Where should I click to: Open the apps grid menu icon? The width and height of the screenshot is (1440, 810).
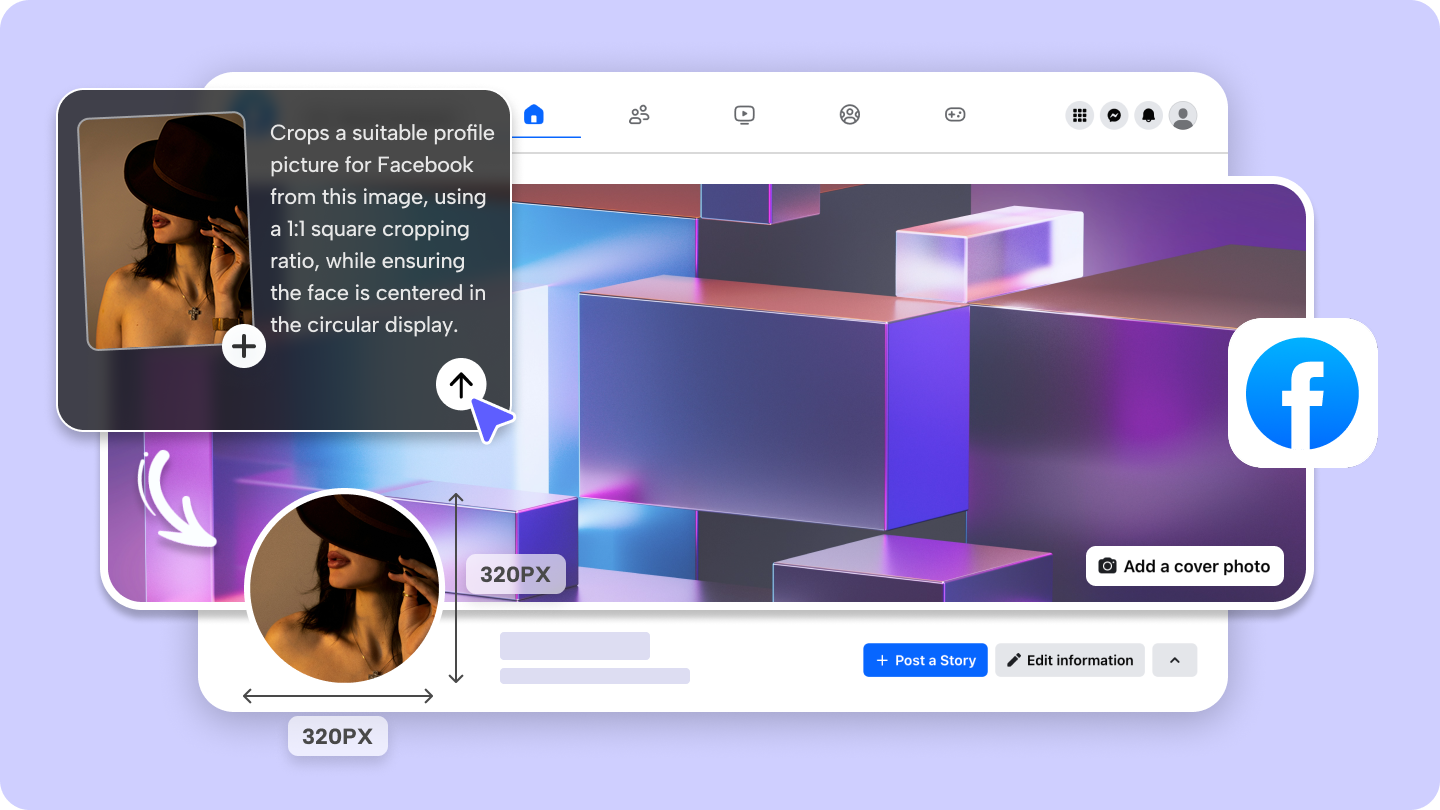[1080, 115]
